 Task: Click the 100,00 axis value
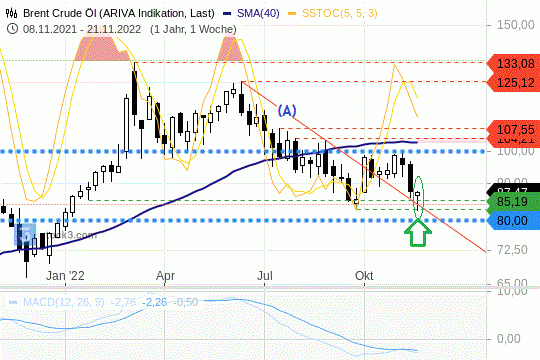(516, 151)
